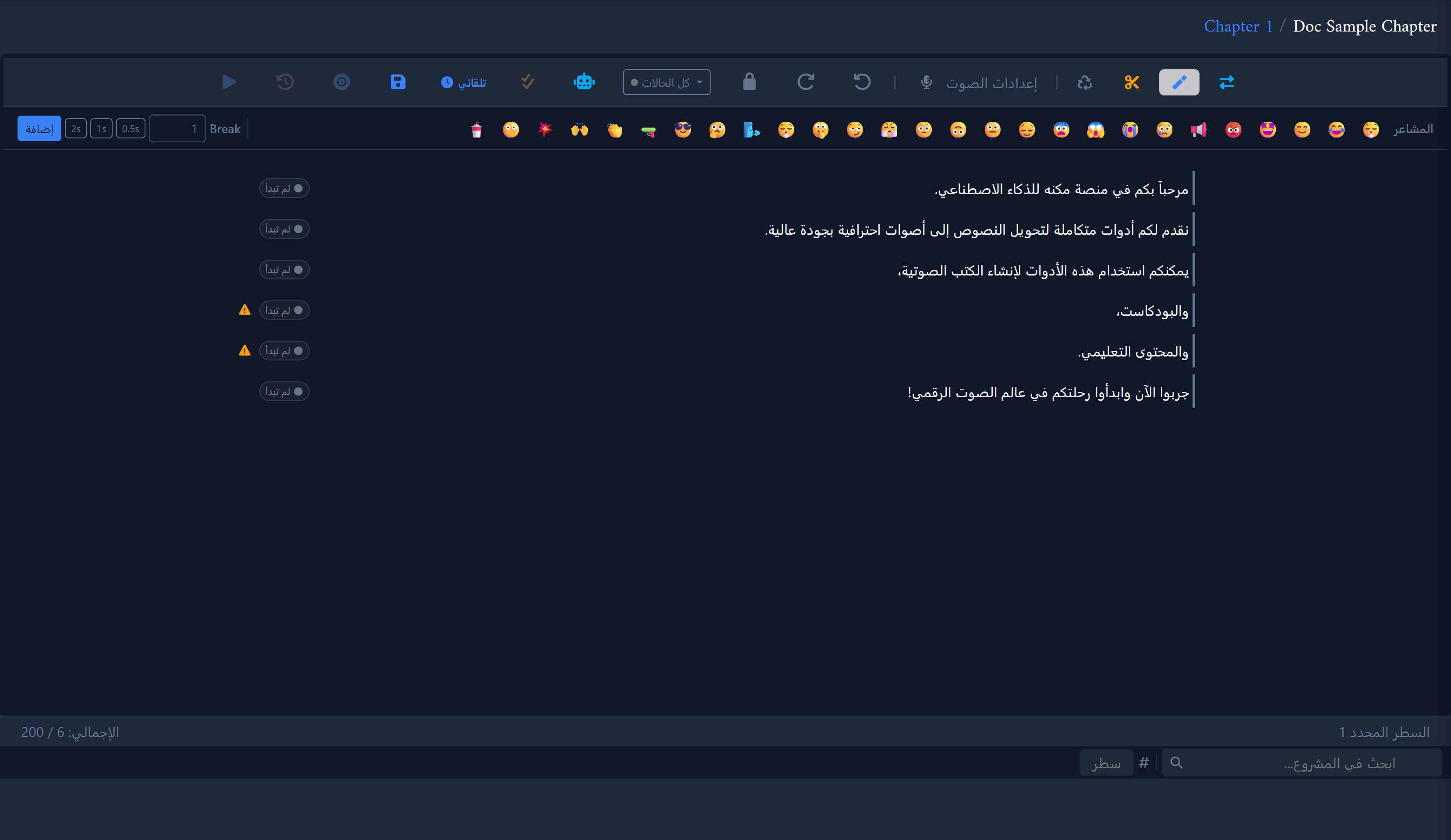1451x840 pixels.
Task: Open the history clock icon
Action: point(285,82)
